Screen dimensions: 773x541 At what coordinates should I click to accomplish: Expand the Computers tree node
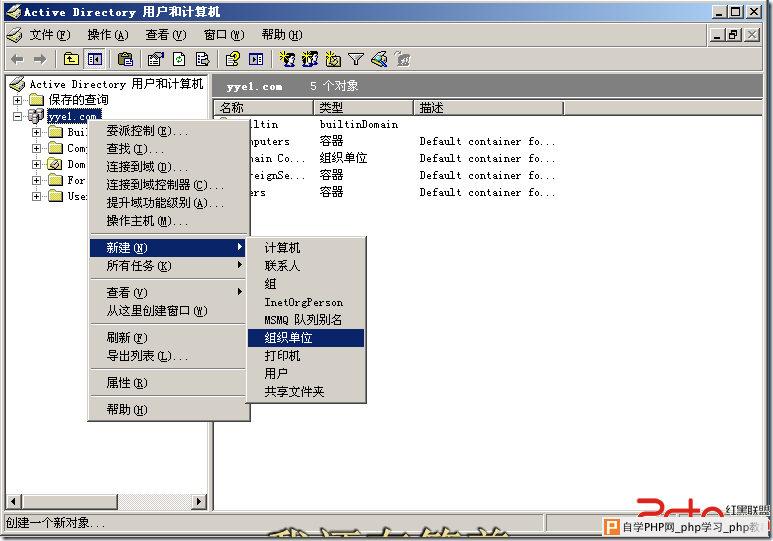pos(36,148)
